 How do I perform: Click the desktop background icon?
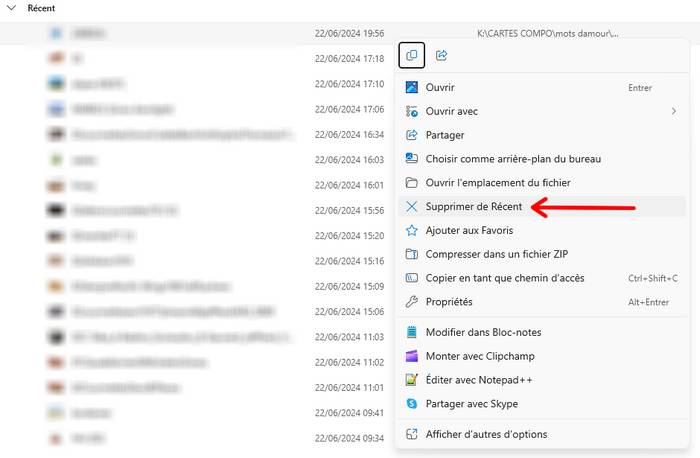point(412,158)
